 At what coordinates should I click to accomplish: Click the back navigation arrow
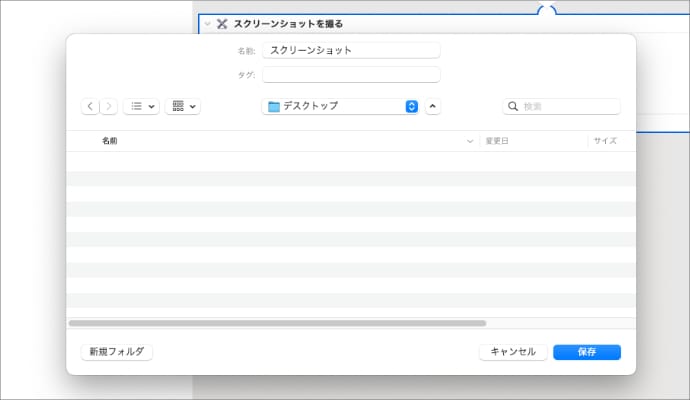click(90, 106)
